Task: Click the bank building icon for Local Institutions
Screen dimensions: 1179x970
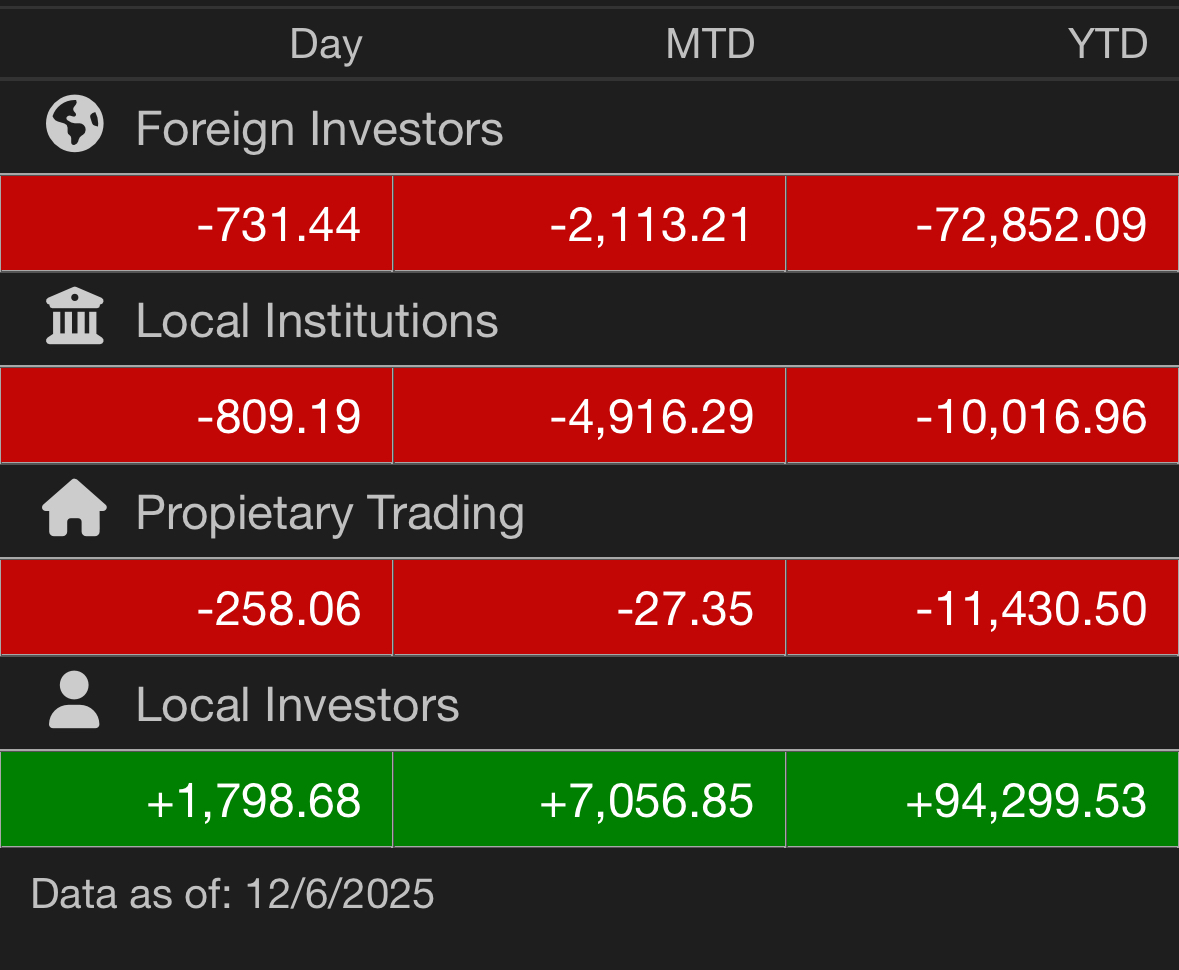Action: coord(74,316)
